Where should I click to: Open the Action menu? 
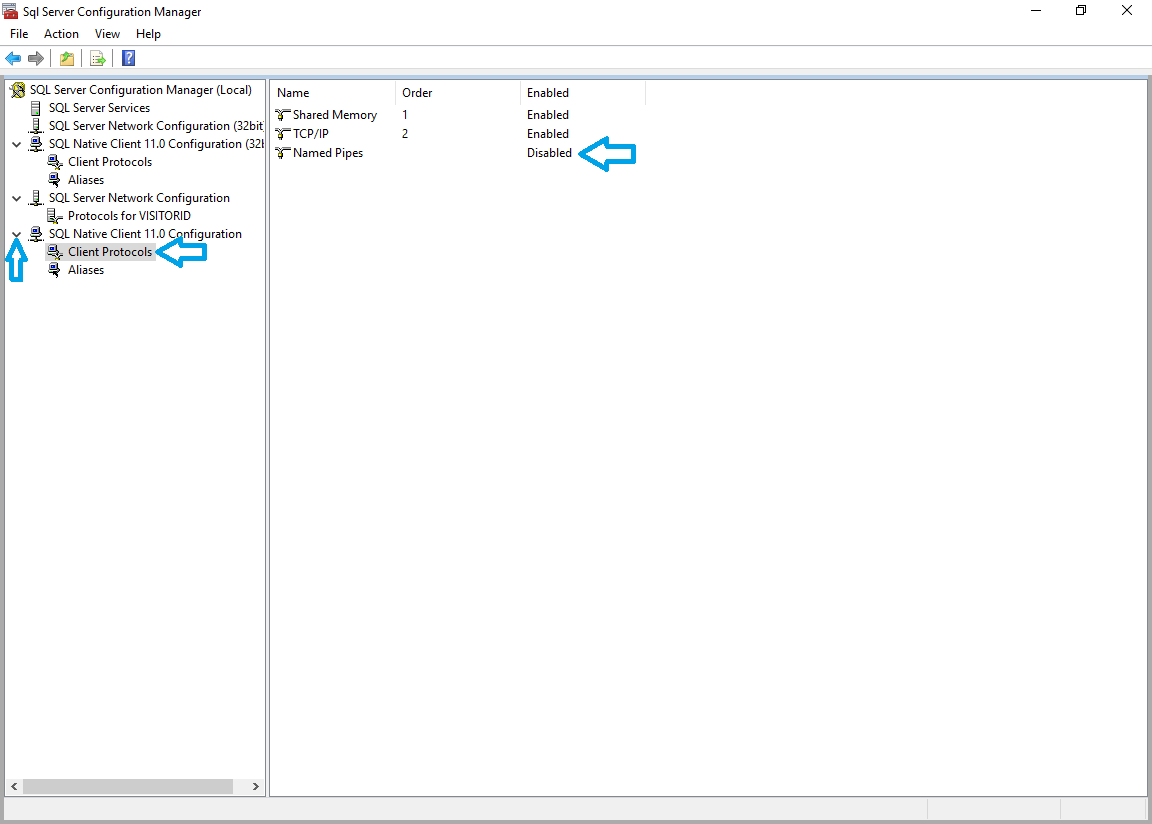pyautogui.click(x=61, y=34)
